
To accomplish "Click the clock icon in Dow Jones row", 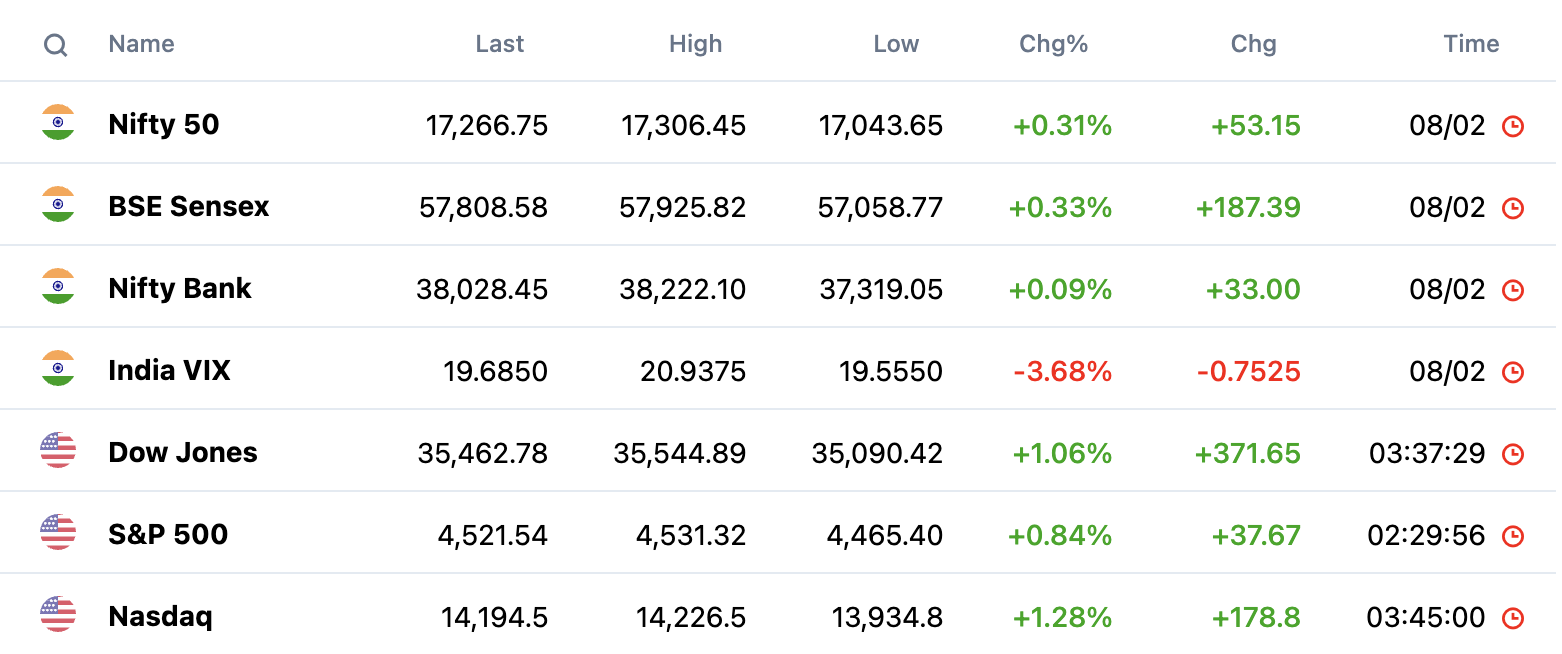I will pyautogui.click(x=1513, y=454).
